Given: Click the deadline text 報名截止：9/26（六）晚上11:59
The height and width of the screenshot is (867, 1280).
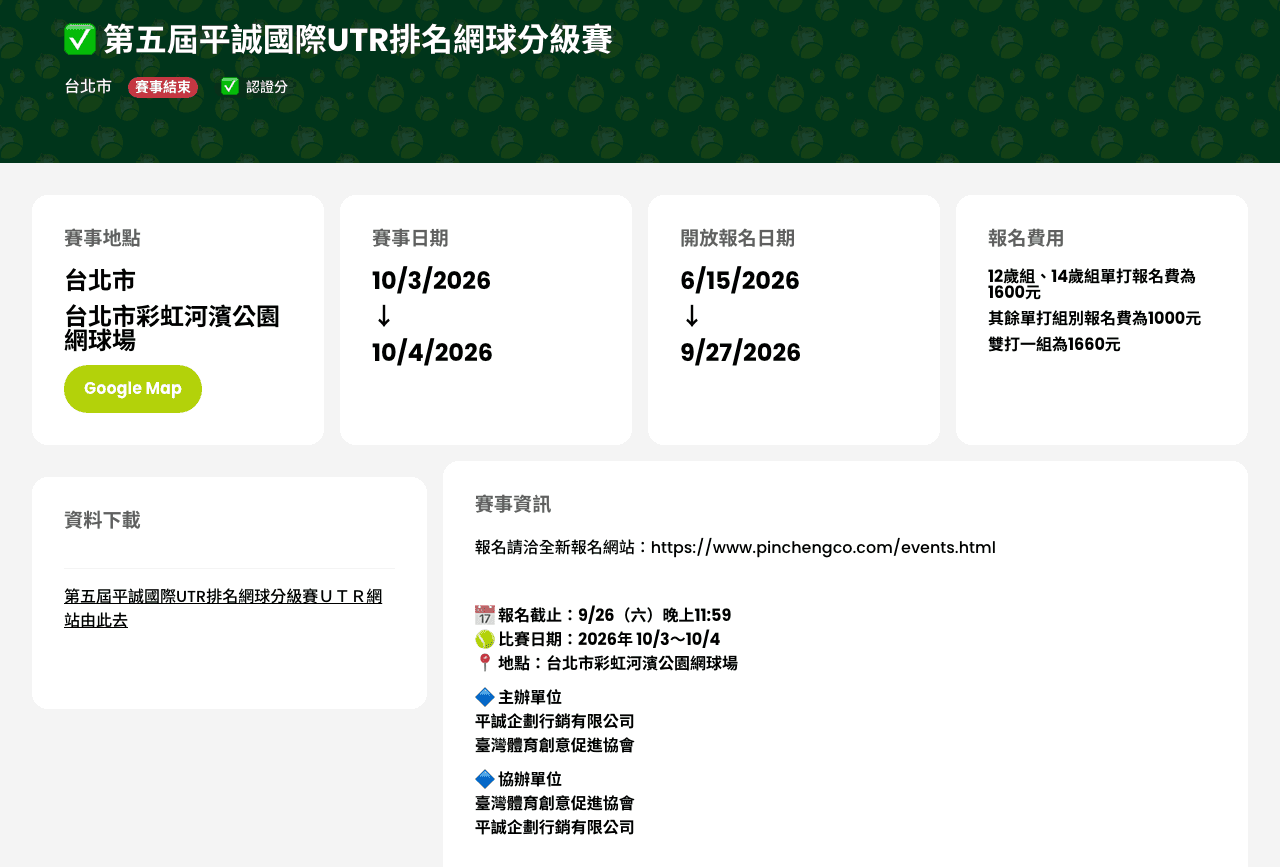Looking at the screenshot, I should tap(614, 615).
